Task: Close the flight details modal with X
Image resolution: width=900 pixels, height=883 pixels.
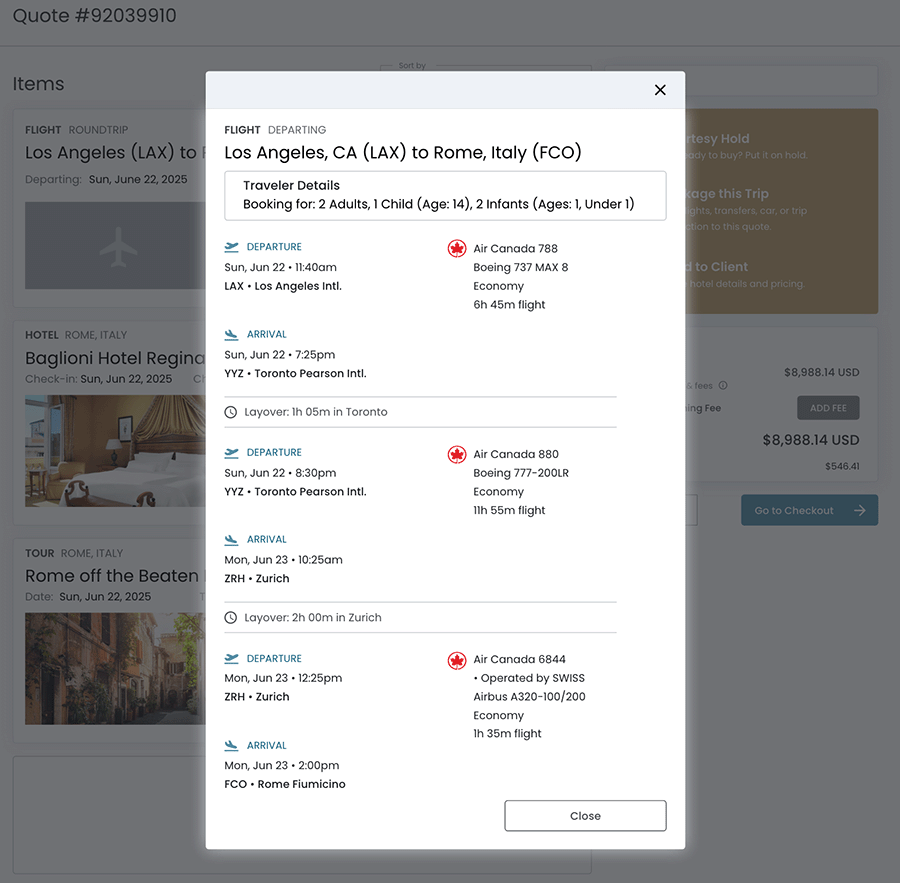Action: click(660, 90)
